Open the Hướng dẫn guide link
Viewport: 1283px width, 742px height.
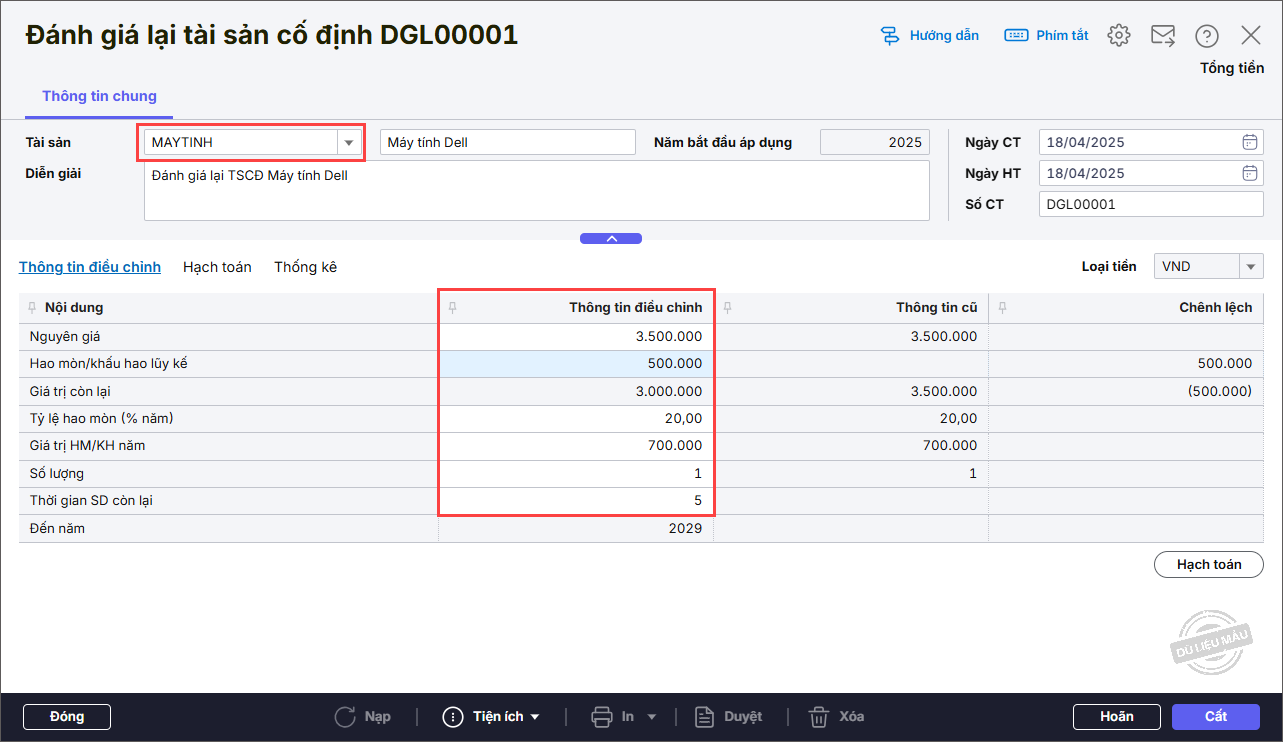[929, 36]
